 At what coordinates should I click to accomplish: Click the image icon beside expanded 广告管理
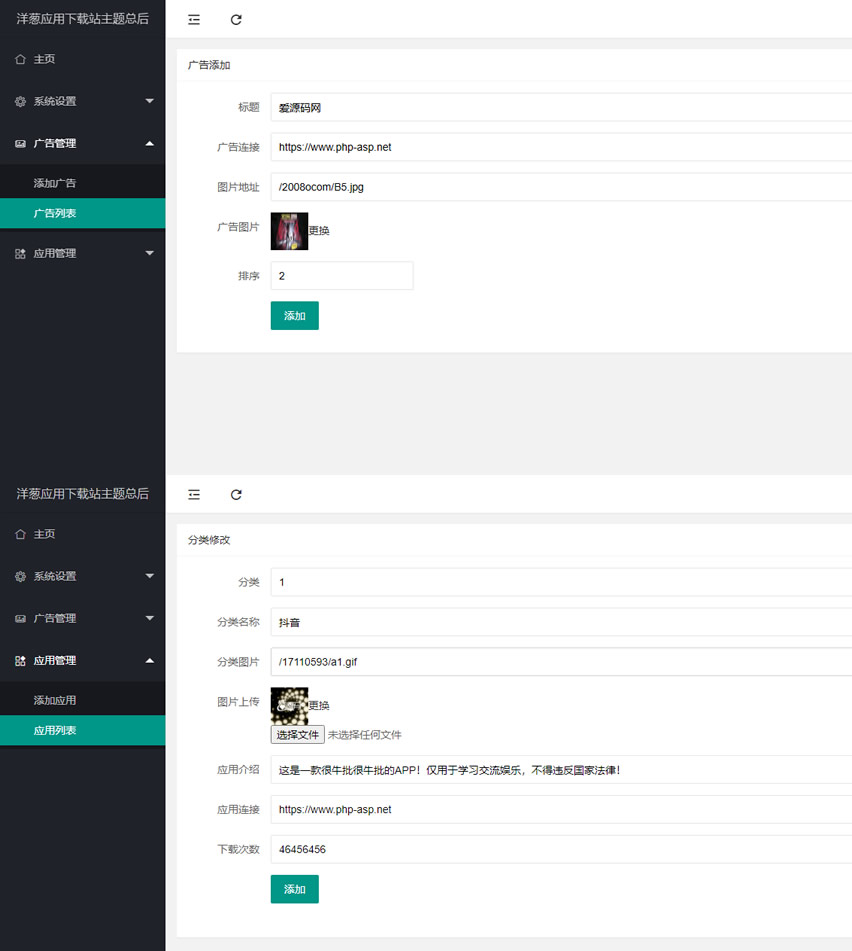point(20,144)
